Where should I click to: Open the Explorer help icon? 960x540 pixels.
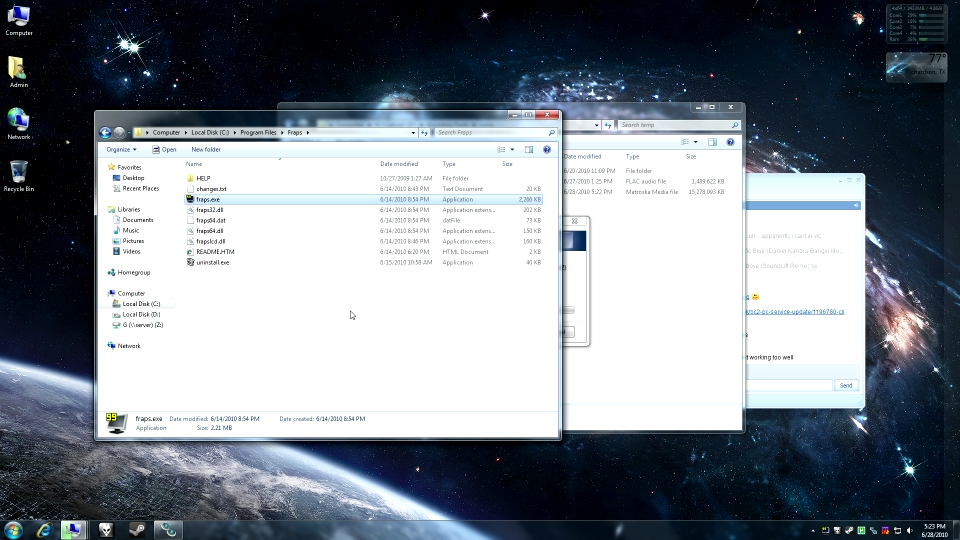pos(547,150)
